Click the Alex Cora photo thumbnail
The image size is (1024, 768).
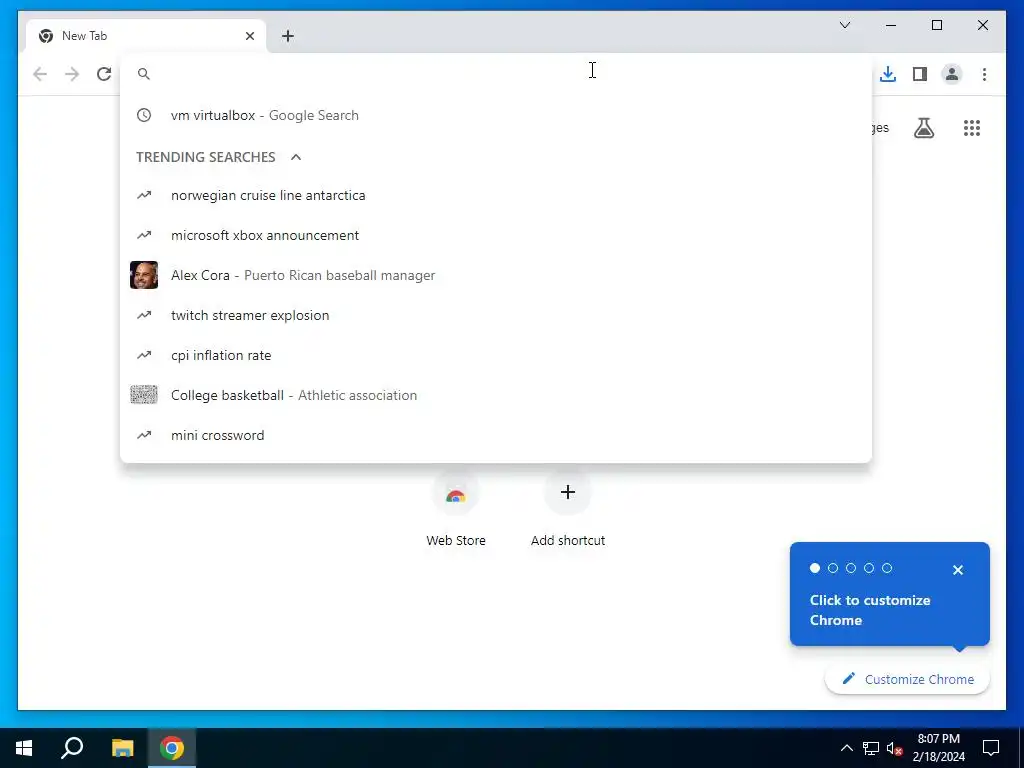point(144,275)
